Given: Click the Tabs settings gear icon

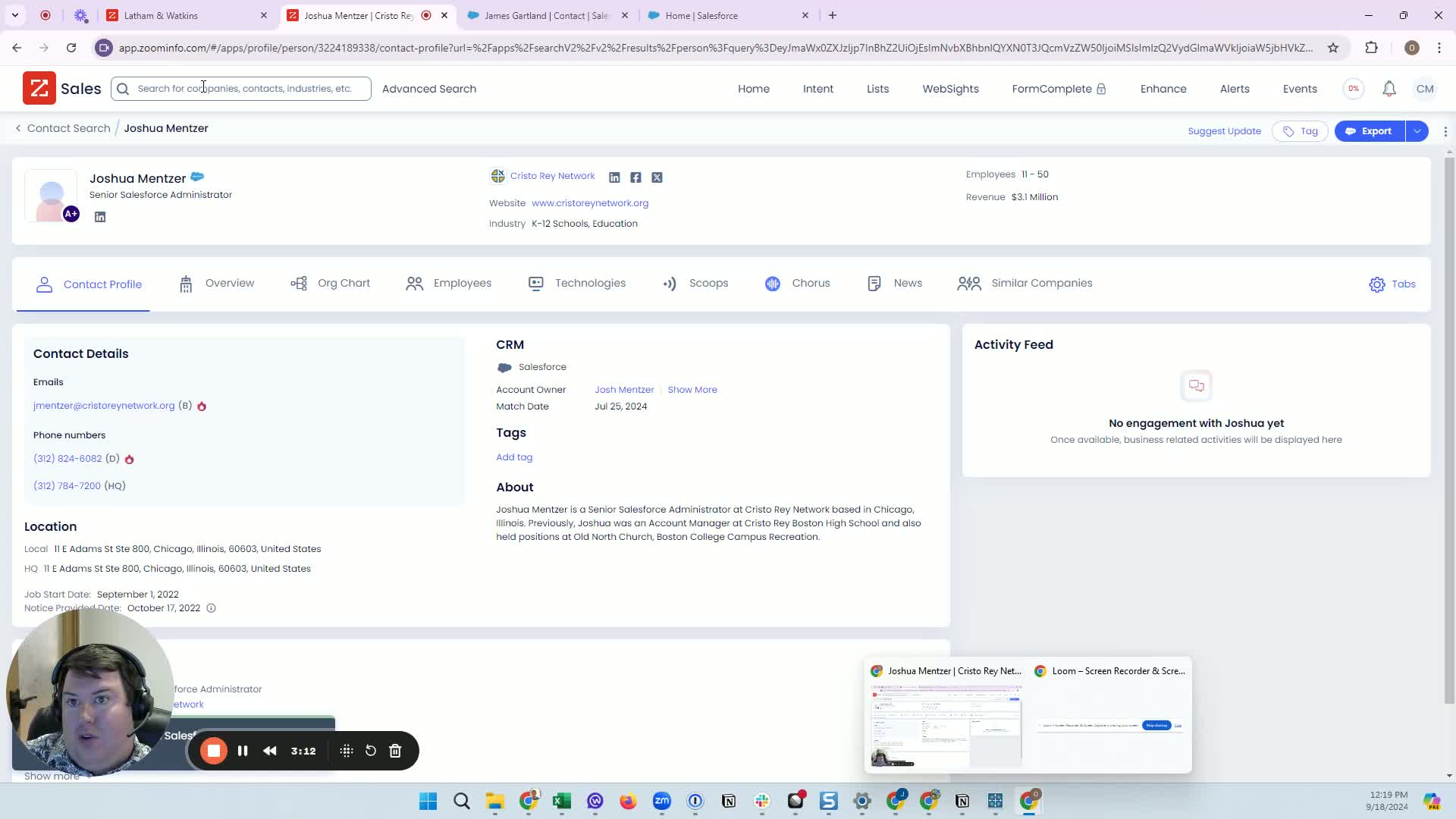Looking at the screenshot, I should coord(1376,284).
